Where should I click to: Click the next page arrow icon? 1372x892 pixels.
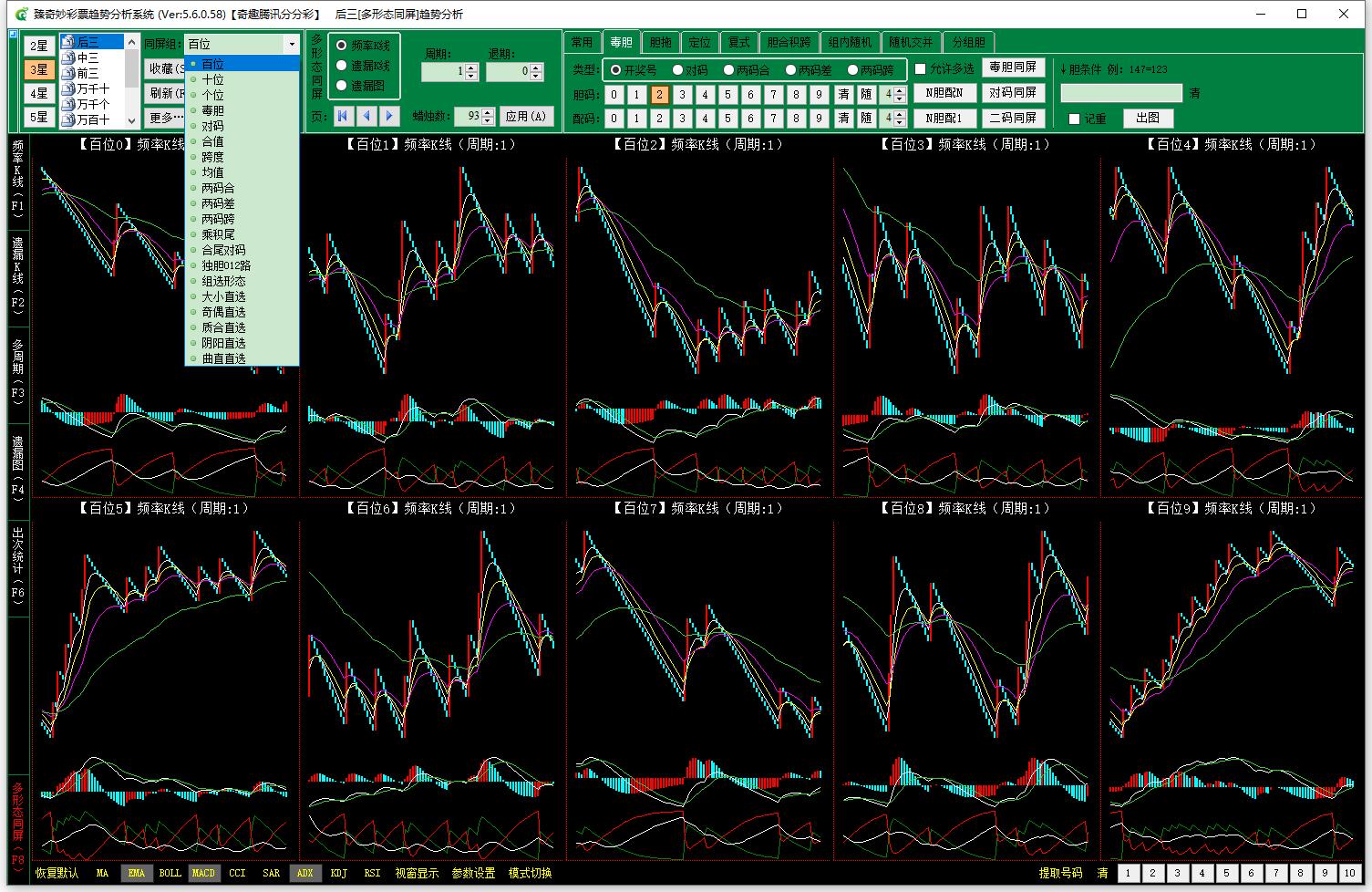coord(389,116)
